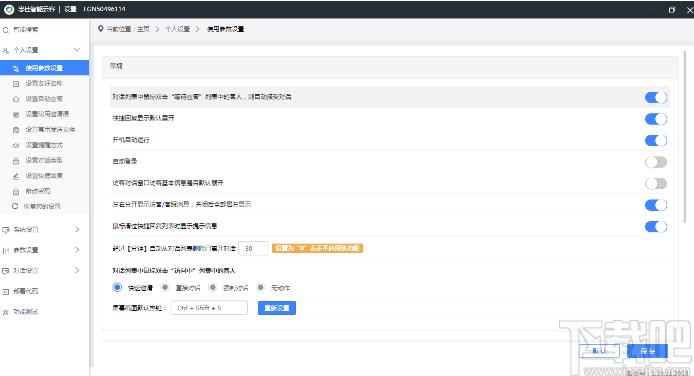This screenshot has height=376, width=694.
Task: Click the outlined 默认 button at bottom
Action: (x=599, y=351)
